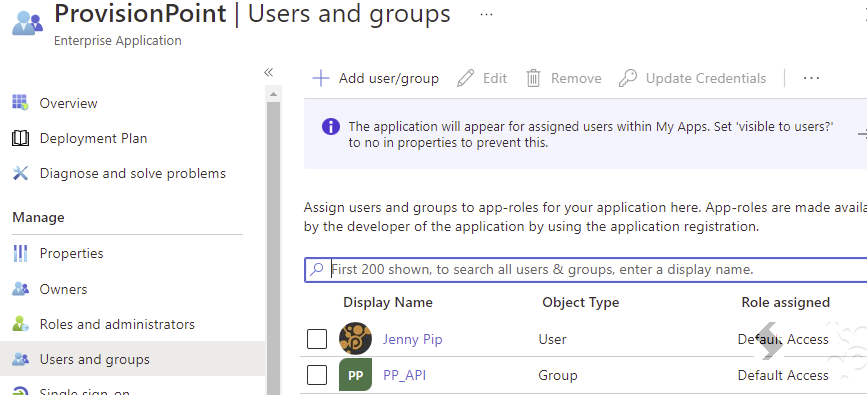Image resolution: width=867 pixels, height=395 pixels.
Task: Click the Roles and administrators icon
Action: click(20, 324)
